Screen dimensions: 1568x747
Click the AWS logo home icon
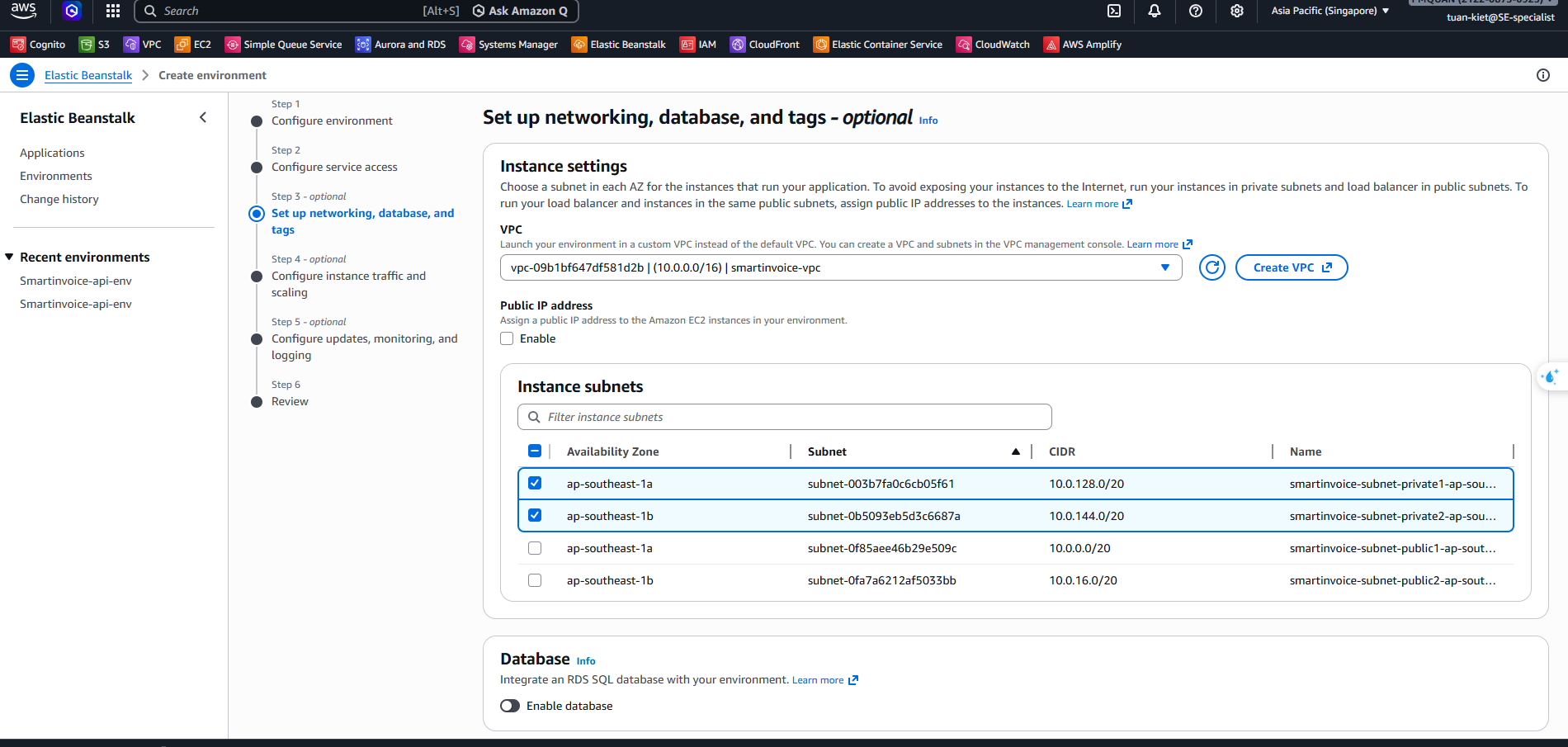[x=23, y=11]
